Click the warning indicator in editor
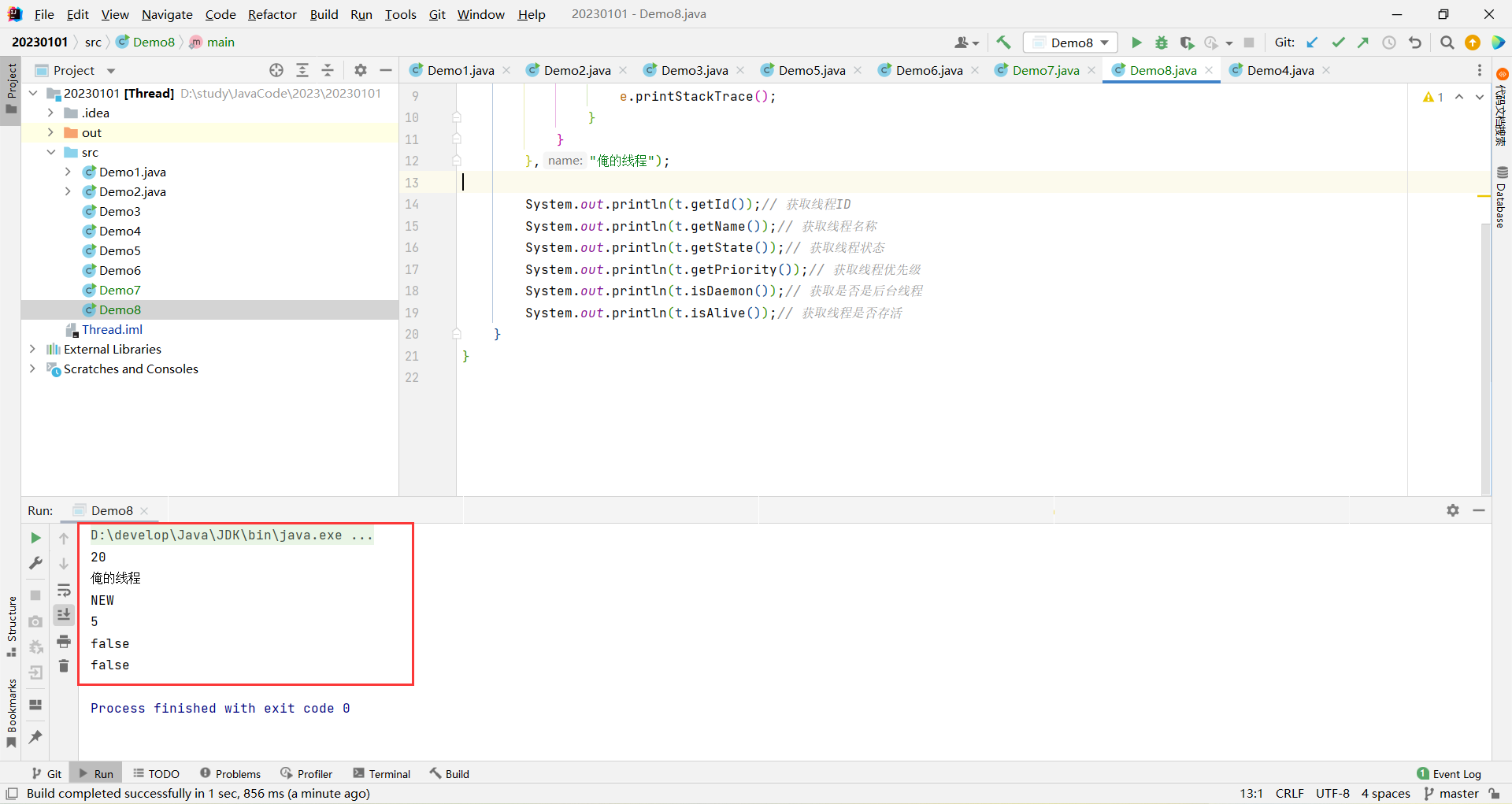 [1433, 97]
